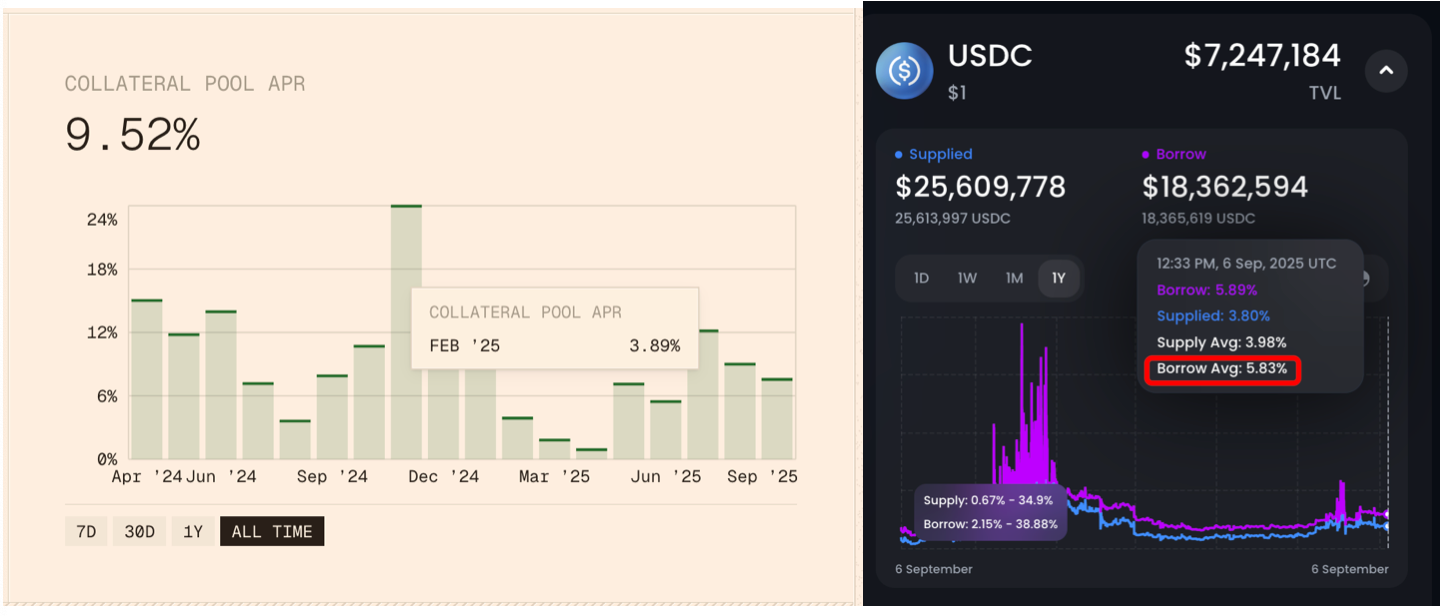Select the ALL TIME range
Screen dimensions: 1446x616
point(272,532)
